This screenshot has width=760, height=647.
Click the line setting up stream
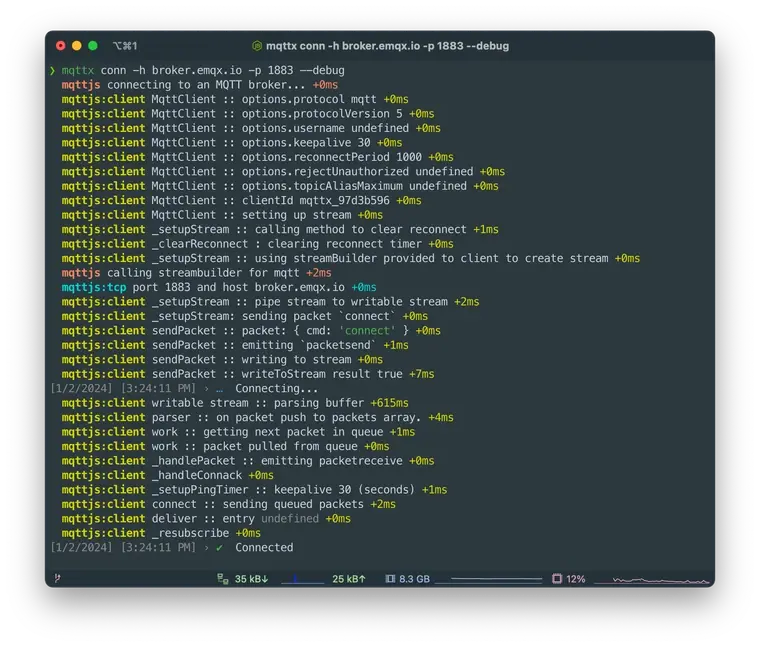[222, 215]
